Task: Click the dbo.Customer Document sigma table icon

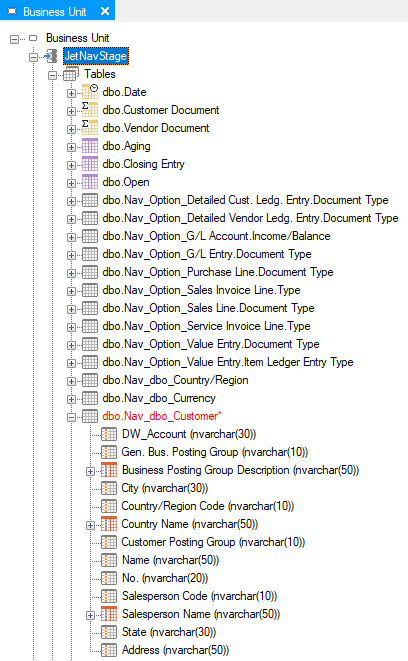Action: (x=90, y=110)
